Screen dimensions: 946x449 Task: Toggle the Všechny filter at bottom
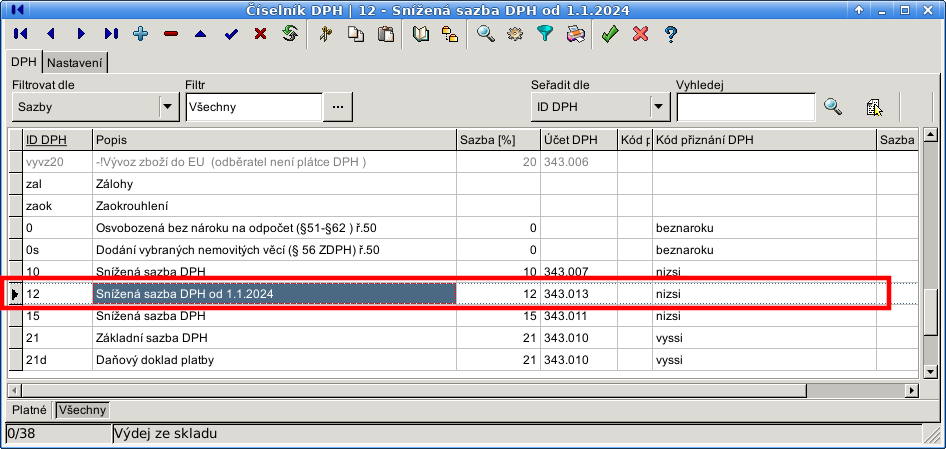(82, 410)
